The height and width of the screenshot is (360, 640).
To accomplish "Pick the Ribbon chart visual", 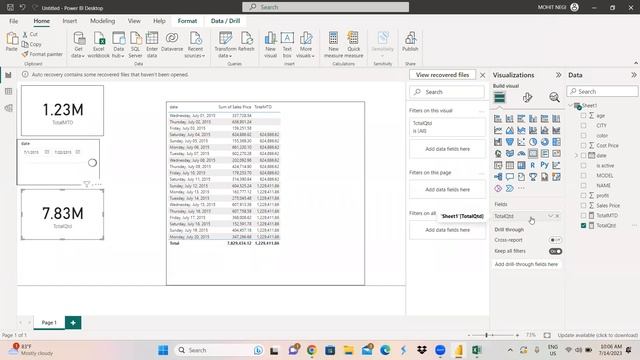I will click(556, 130).
